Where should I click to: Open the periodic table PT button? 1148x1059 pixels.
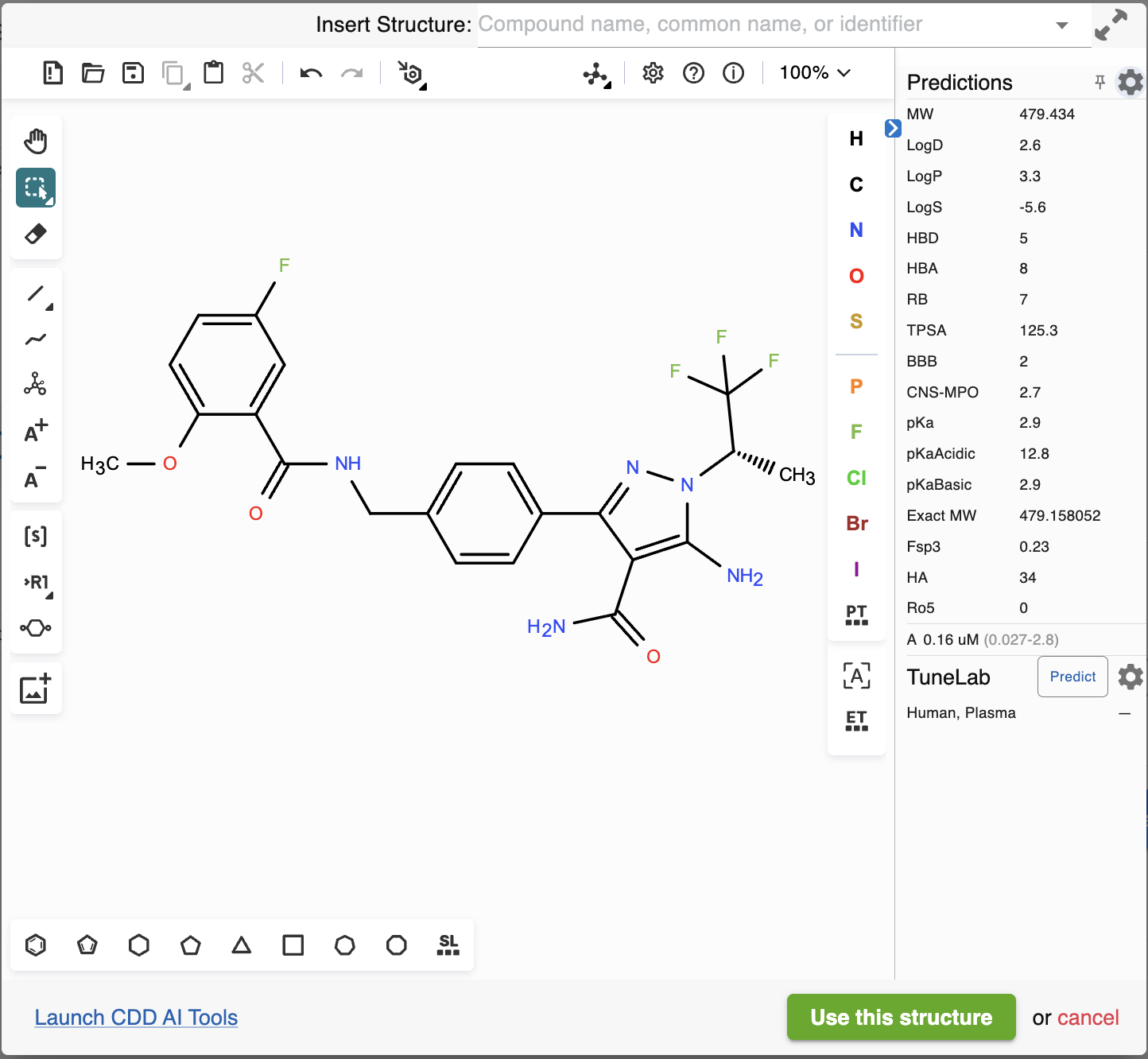coord(856,615)
